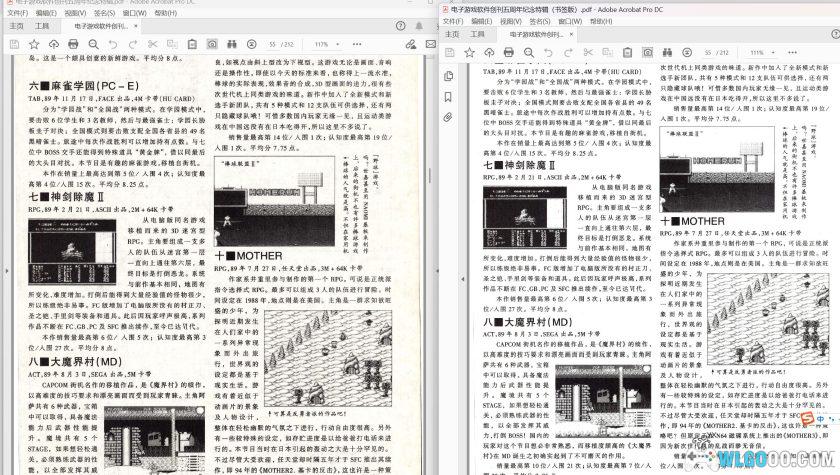This screenshot has width=840, height=475.
Task: Open 文件(F) menu in left window
Action: (18, 13)
